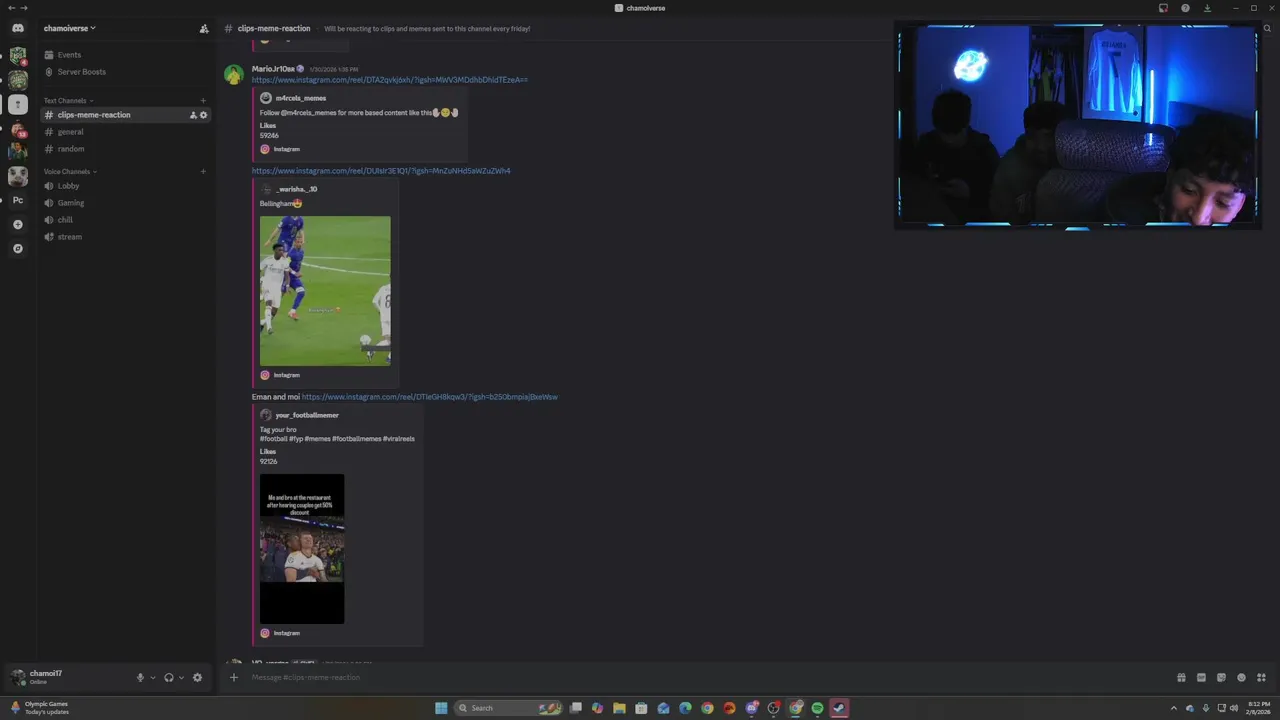Open your_footballmemer embed author
This screenshot has width=1280, height=720.
[x=307, y=415]
